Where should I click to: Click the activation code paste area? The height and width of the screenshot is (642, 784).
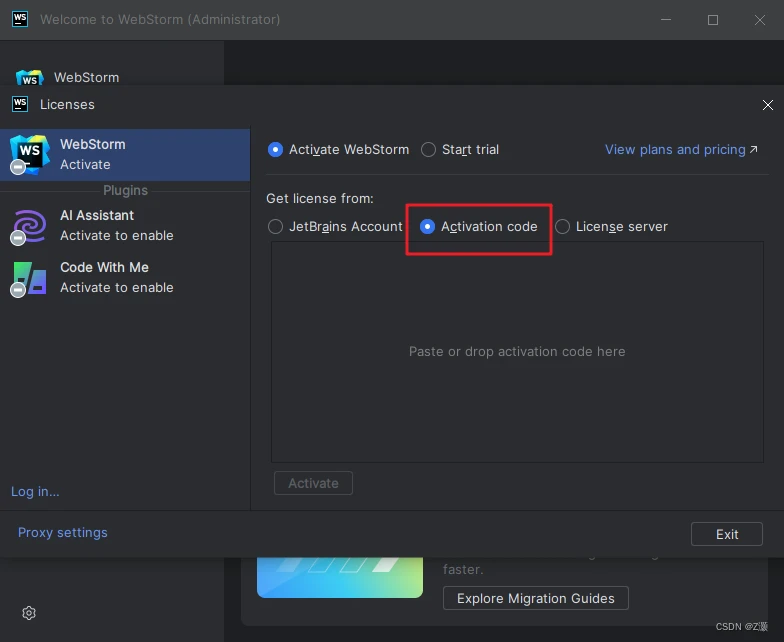517,352
